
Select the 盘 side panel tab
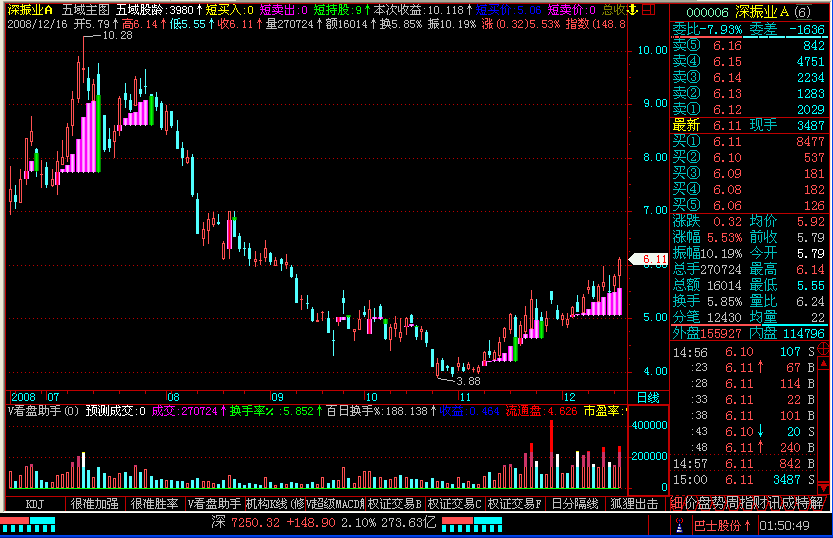click(704, 502)
